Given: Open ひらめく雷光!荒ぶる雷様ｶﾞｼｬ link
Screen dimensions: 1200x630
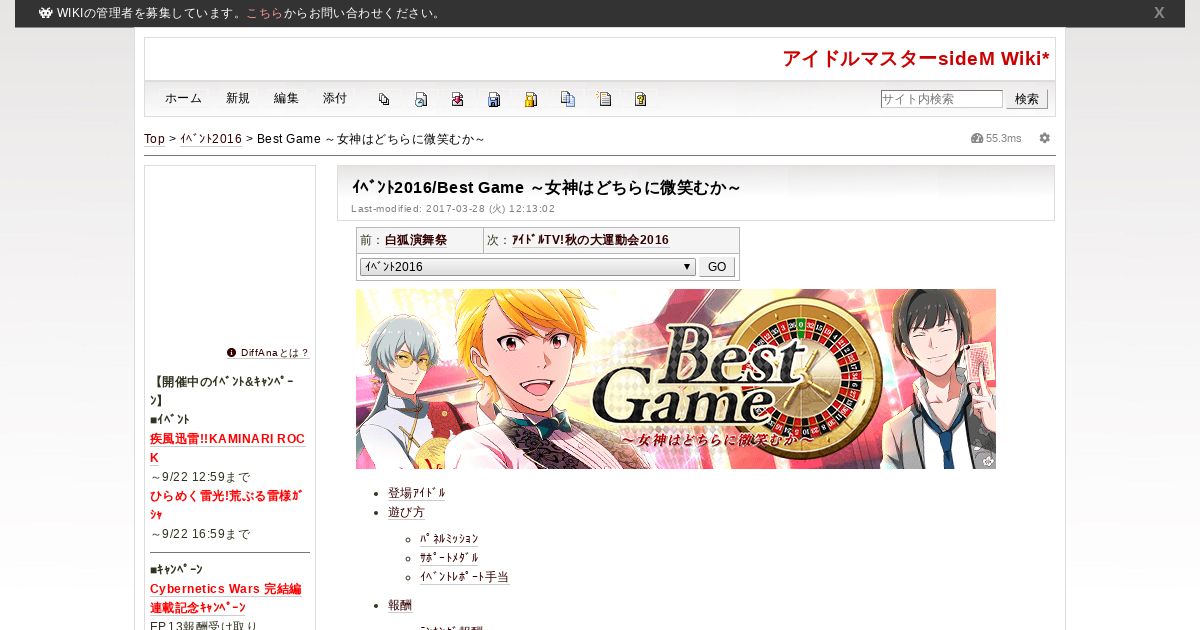Looking at the screenshot, I should [226, 505].
